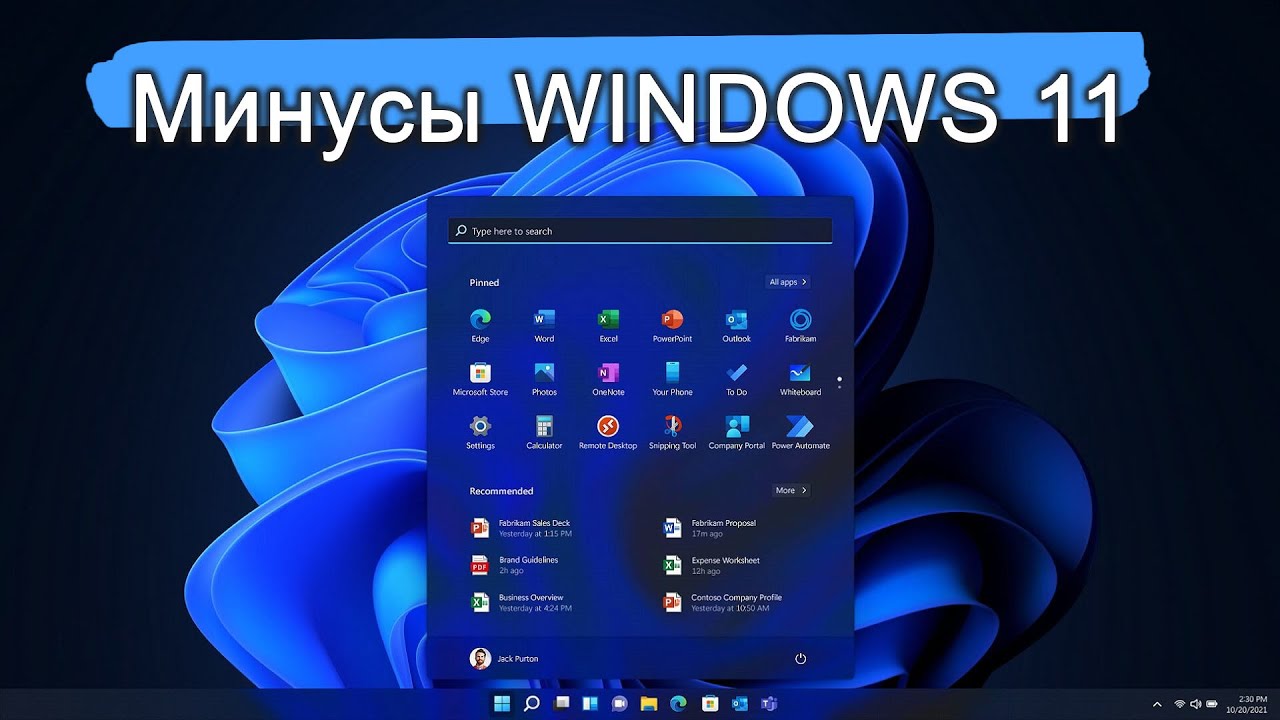Launch Word from pinned apps
The height and width of the screenshot is (720, 1280).
point(544,326)
